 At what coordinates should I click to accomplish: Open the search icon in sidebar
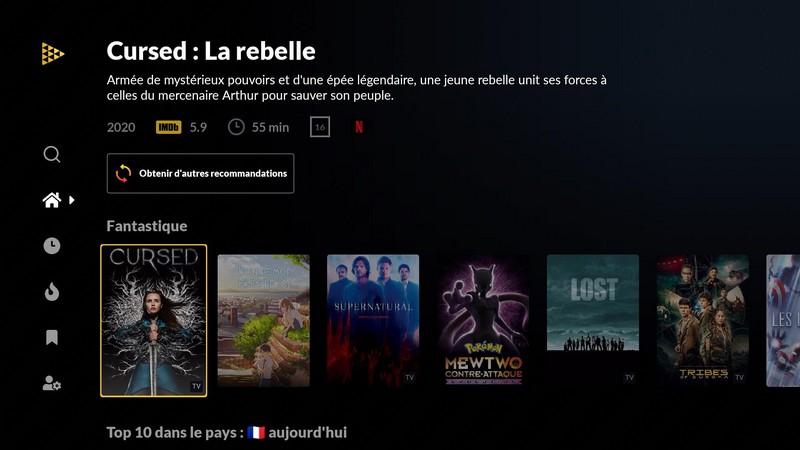52,154
